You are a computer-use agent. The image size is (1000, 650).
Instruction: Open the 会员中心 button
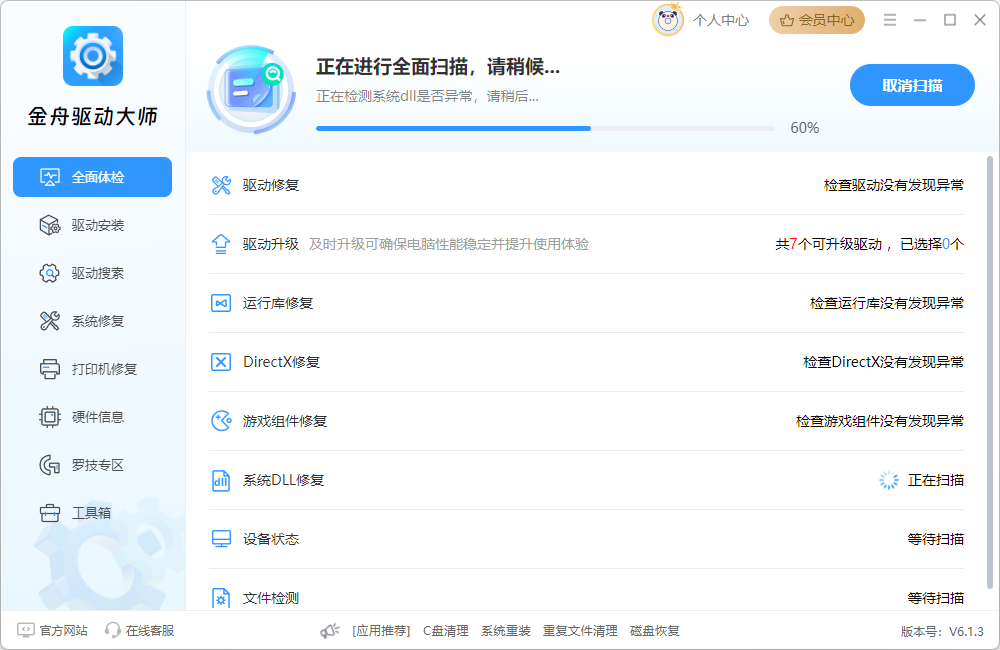816,20
